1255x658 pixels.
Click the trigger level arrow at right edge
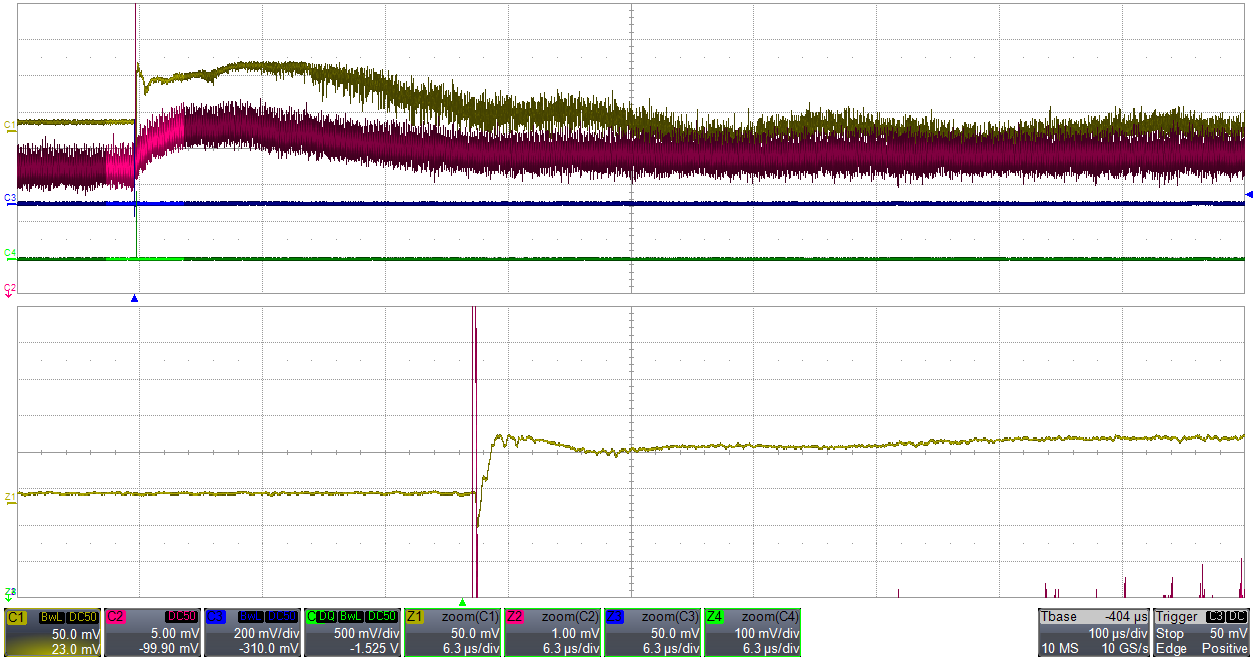tap(1248, 194)
